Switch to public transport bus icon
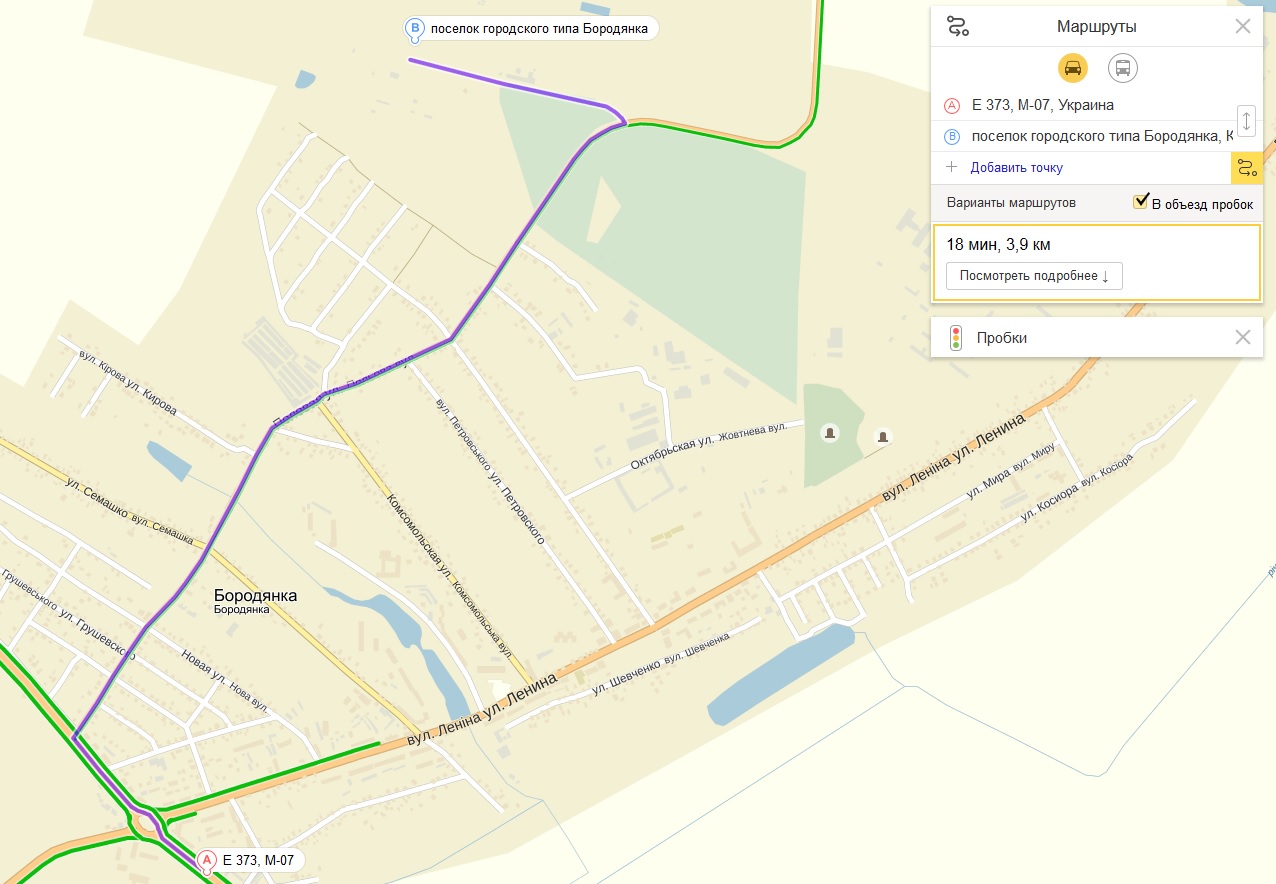Screen dimensions: 1276x884 (1123, 68)
